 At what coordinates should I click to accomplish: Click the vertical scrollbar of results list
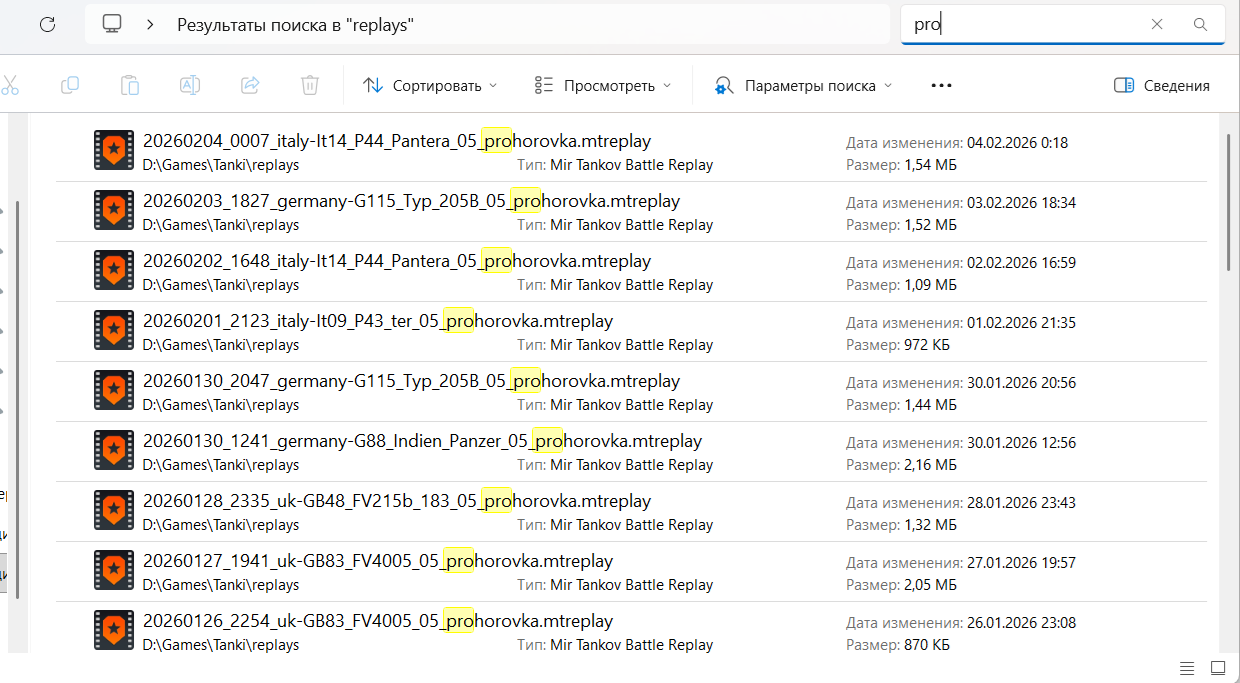pos(1229,200)
